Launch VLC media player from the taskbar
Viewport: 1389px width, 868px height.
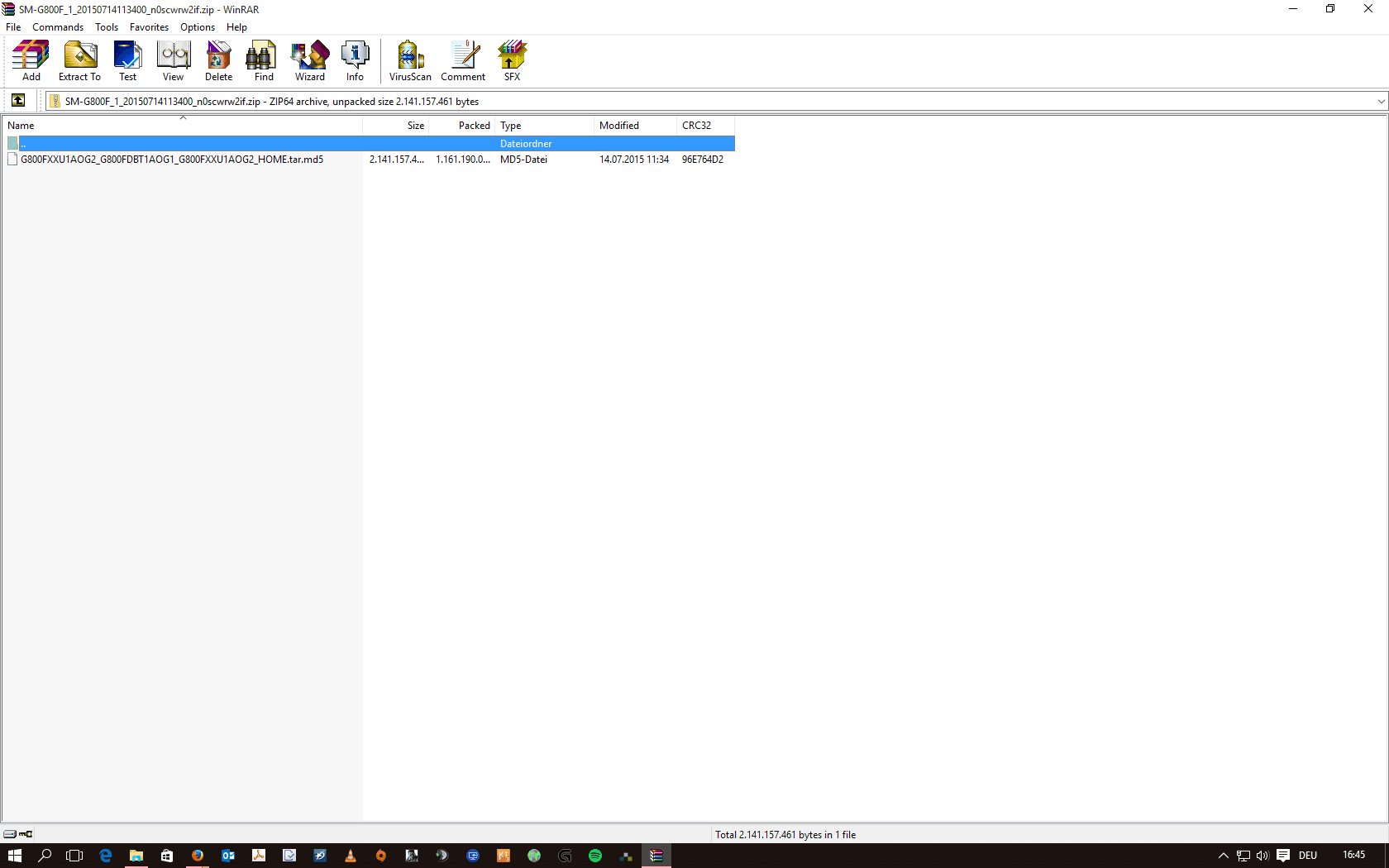pos(350,856)
